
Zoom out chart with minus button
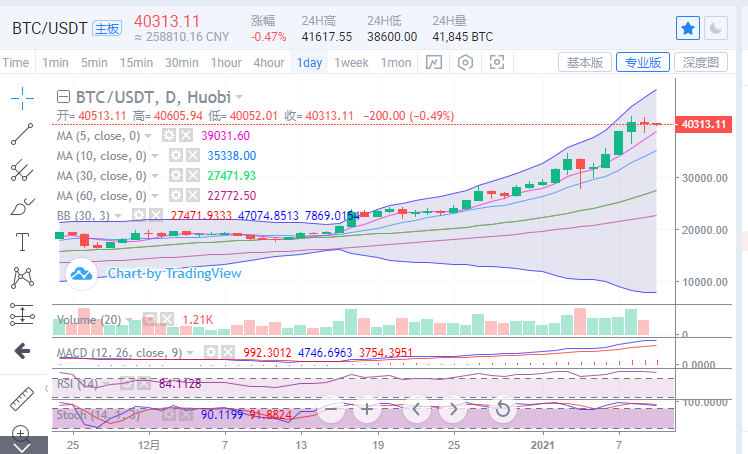point(331,409)
